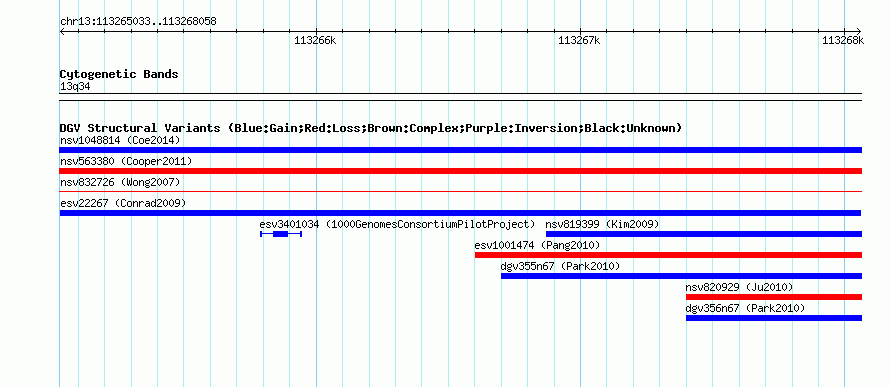The height and width of the screenshot is (387, 890).
Task: Click the ruler's left arrowhead
Action: click(62, 32)
